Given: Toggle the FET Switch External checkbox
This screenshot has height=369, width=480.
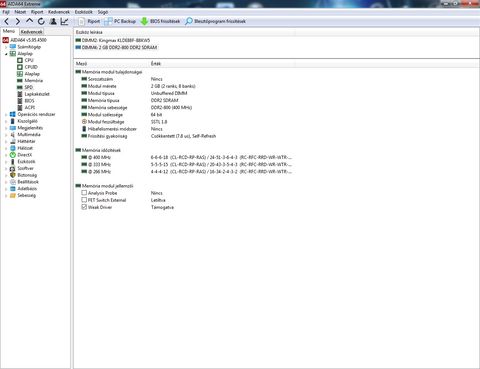Looking at the screenshot, I should 84,200.
